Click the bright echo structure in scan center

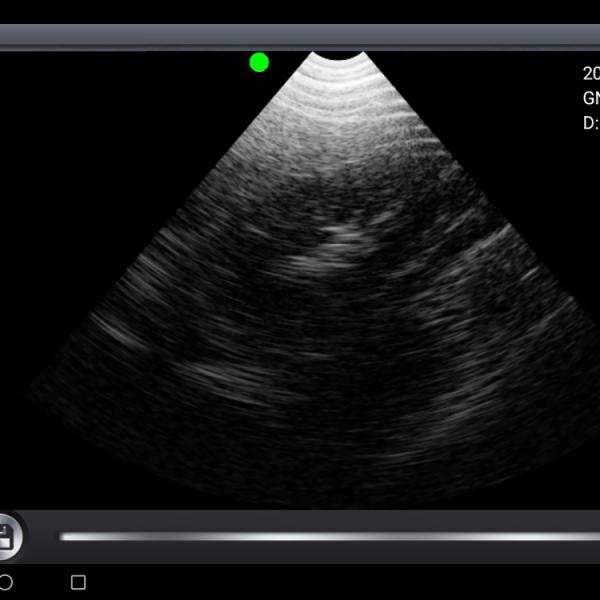pos(338,242)
